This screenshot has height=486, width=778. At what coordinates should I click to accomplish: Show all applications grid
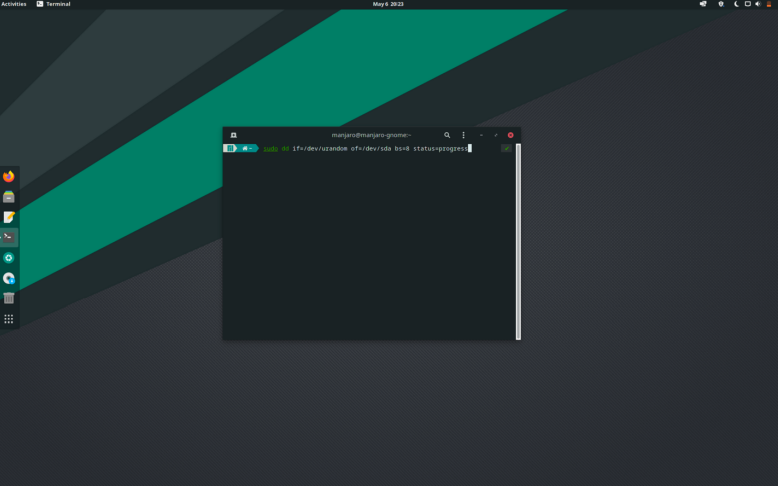coord(9,319)
